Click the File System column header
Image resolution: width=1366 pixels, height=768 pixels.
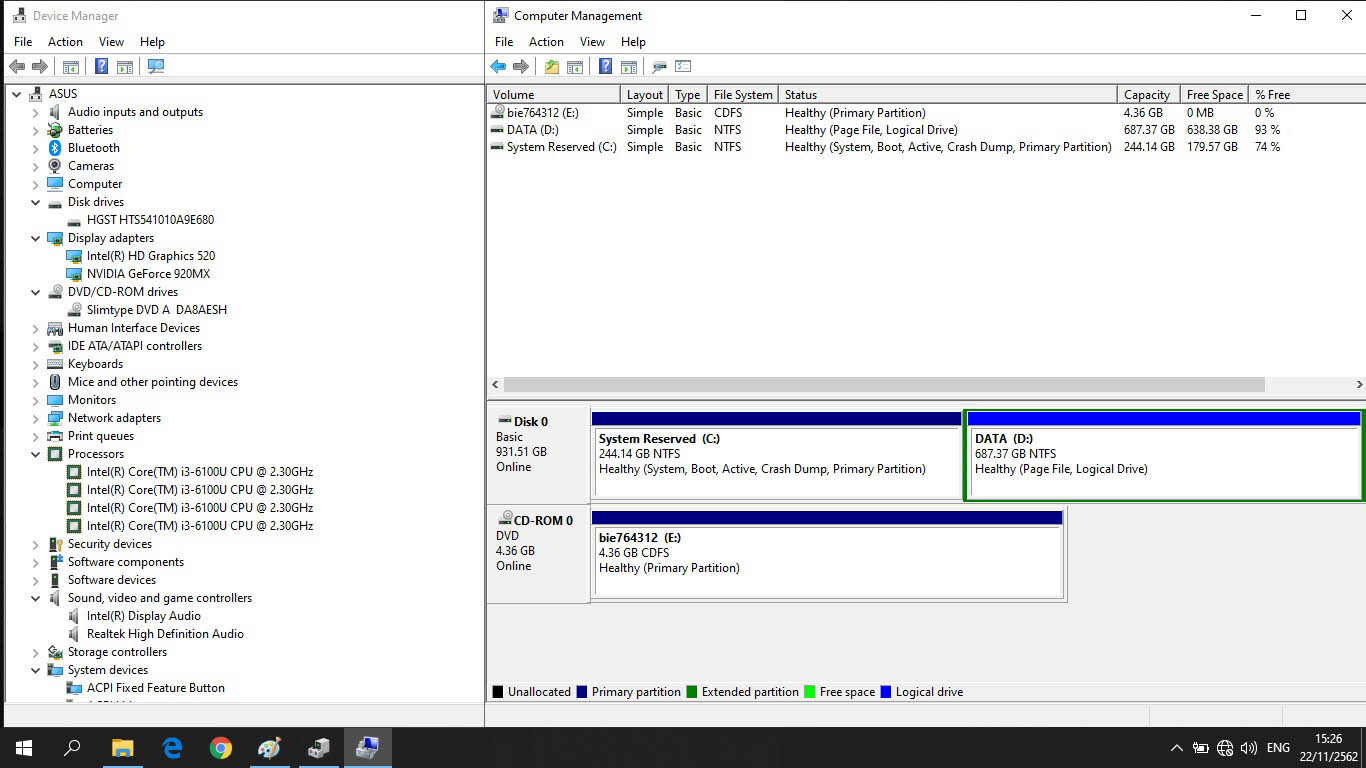pos(742,95)
